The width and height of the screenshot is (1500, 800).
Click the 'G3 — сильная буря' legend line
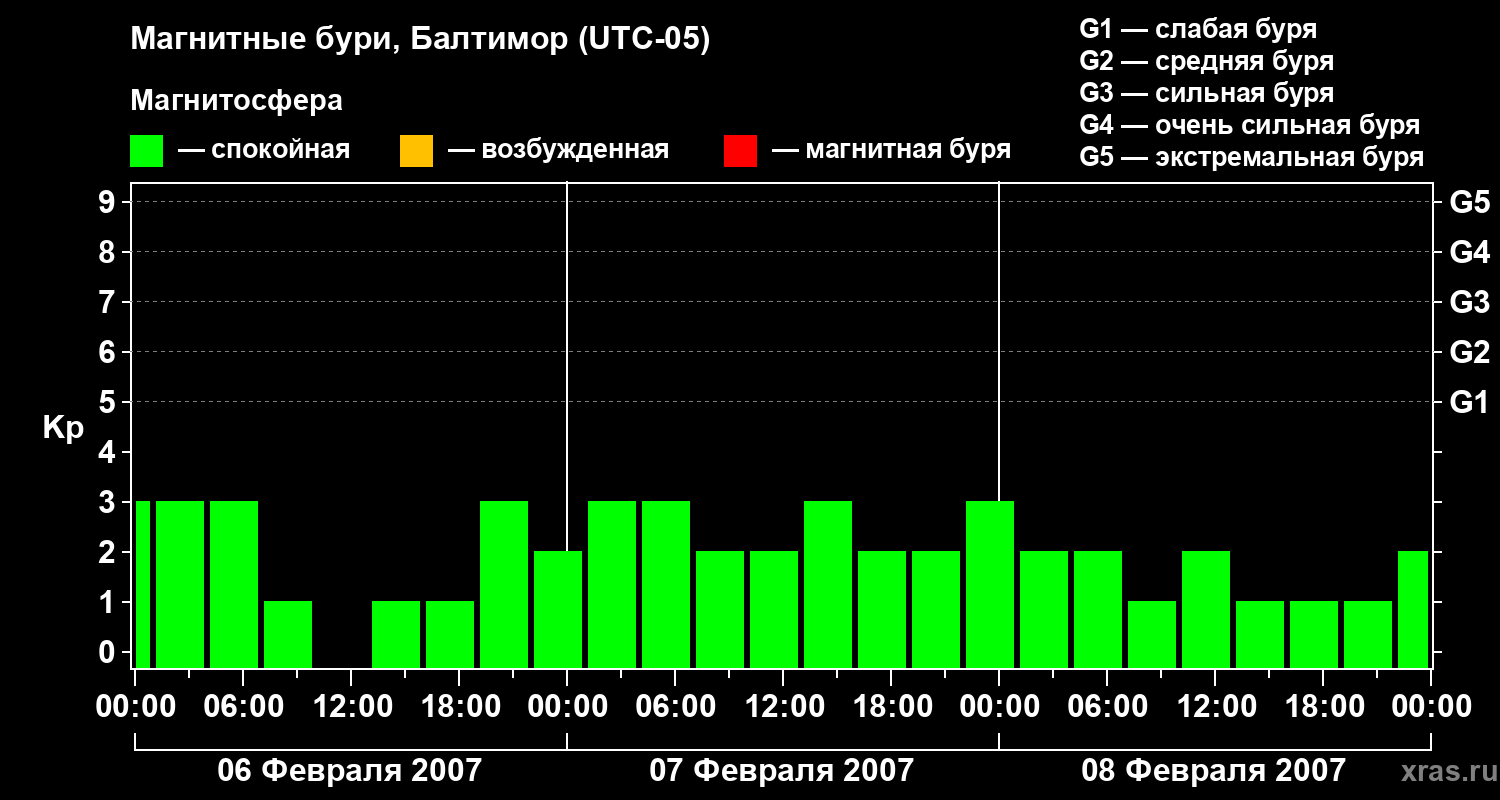point(1206,93)
